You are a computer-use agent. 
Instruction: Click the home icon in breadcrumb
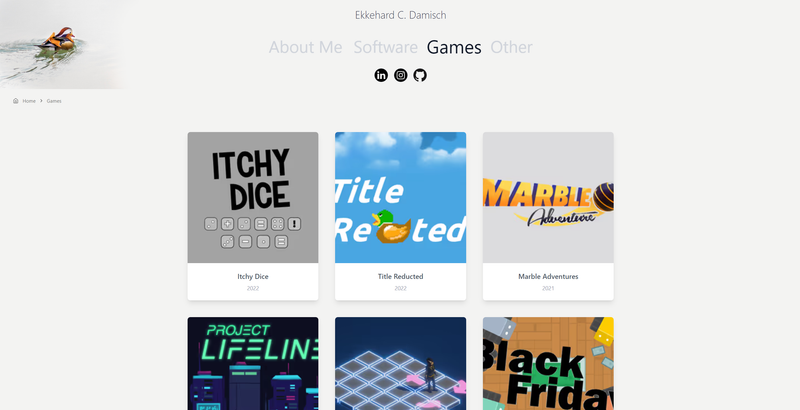point(16,101)
